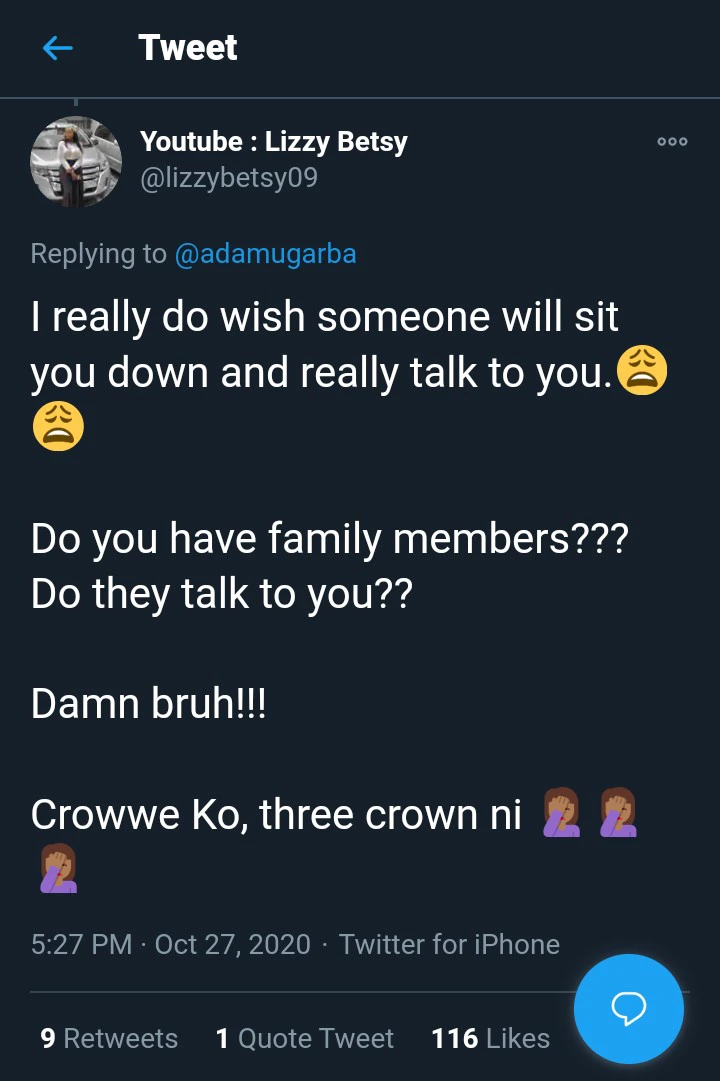The image size is (720, 1081).
Task: Tap the Tweet header title
Action: coord(188,48)
